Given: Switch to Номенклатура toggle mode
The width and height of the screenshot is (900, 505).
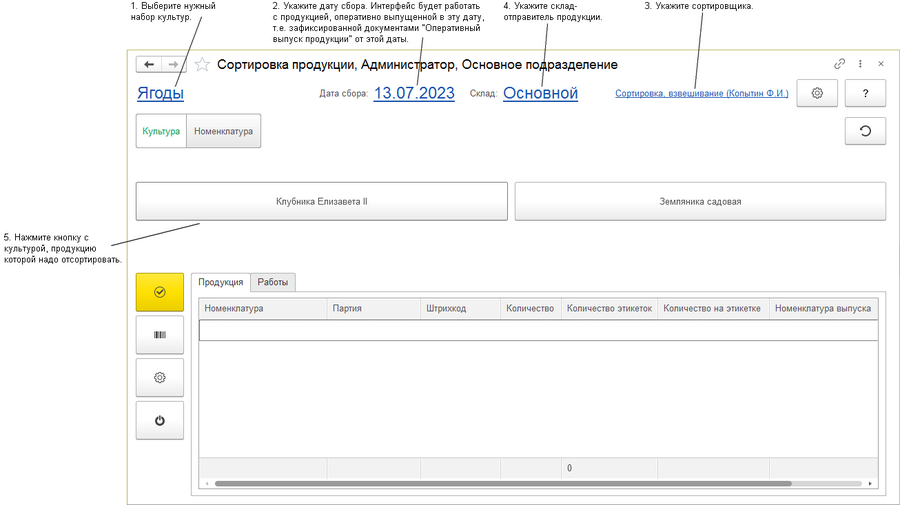Looking at the screenshot, I should [223, 131].
